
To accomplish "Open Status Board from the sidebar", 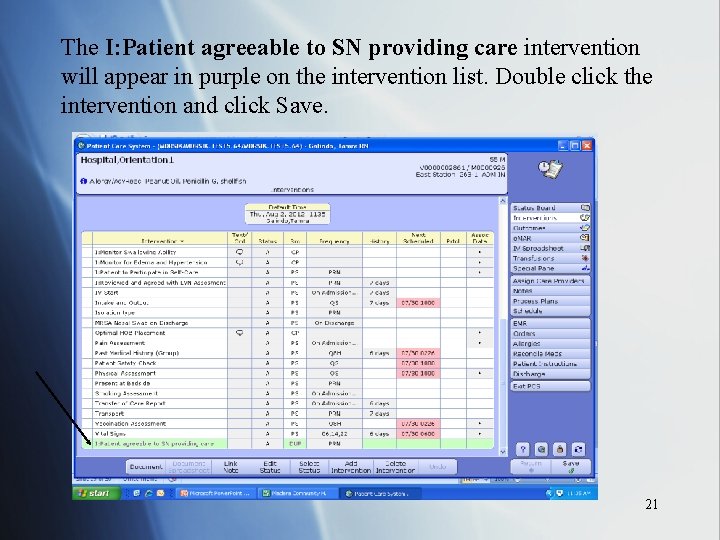I will coord(551,208).
